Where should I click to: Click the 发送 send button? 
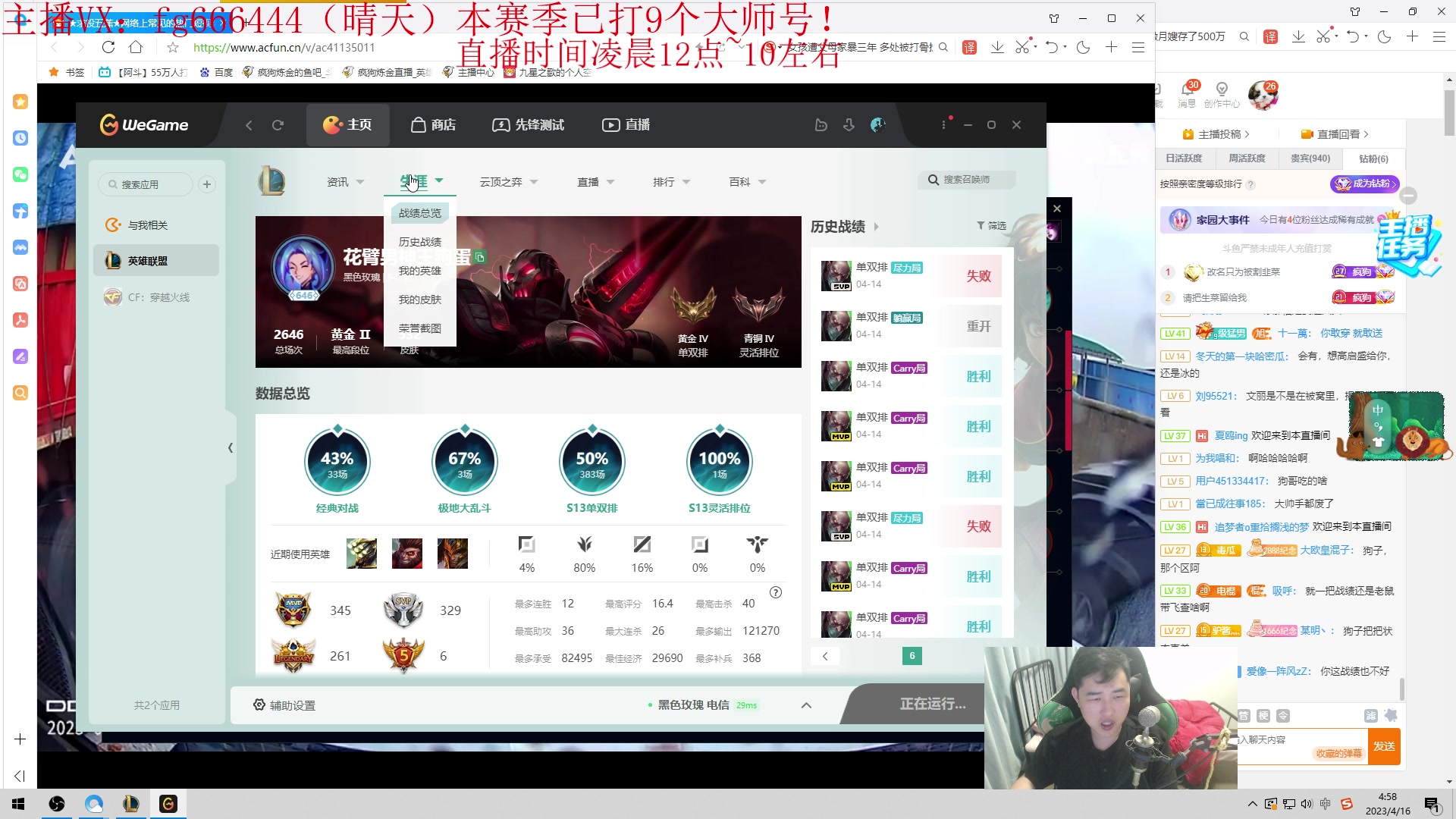(x=1383, y=746)
